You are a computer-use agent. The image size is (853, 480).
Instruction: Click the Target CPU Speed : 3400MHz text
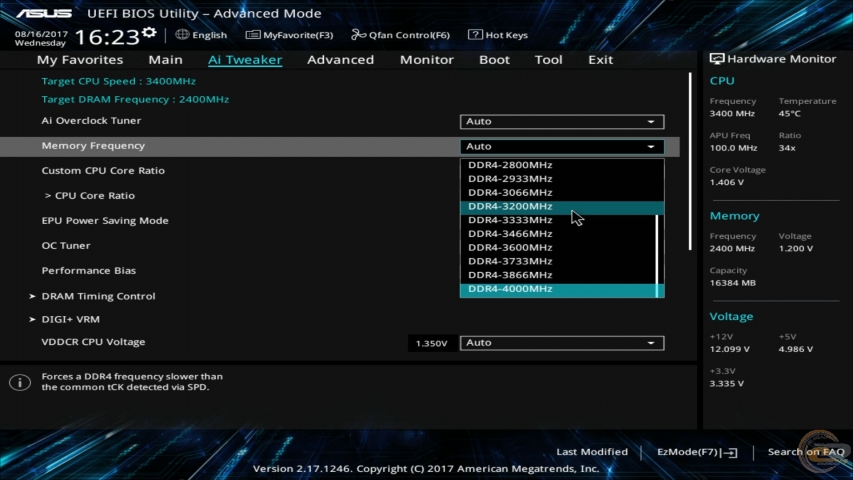tap(119, 81)
